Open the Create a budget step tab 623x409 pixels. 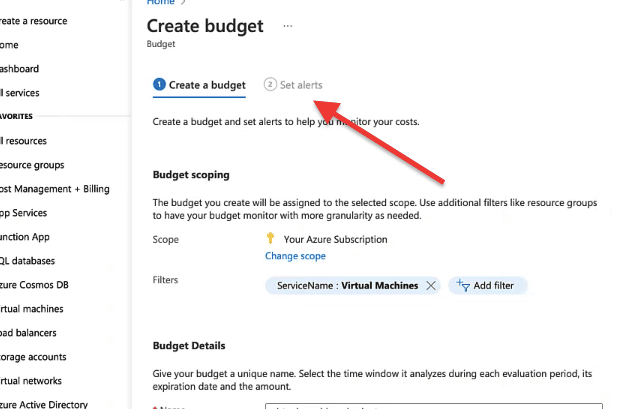click(x=199, y=85)
